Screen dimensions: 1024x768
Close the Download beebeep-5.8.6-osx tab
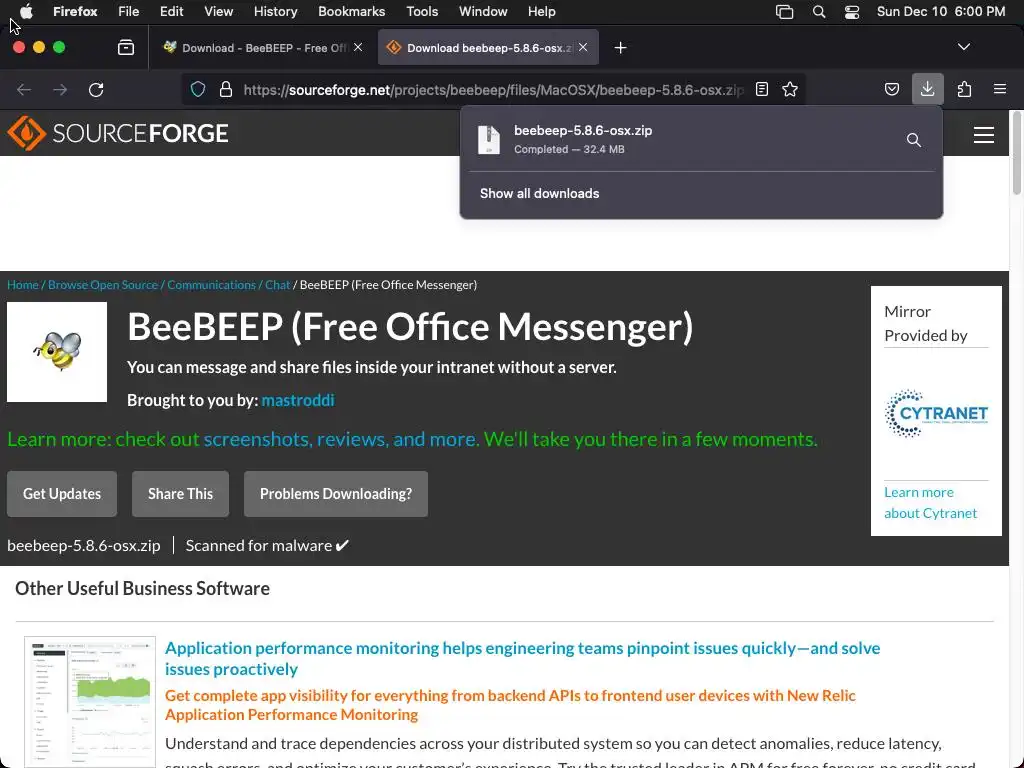583,47
